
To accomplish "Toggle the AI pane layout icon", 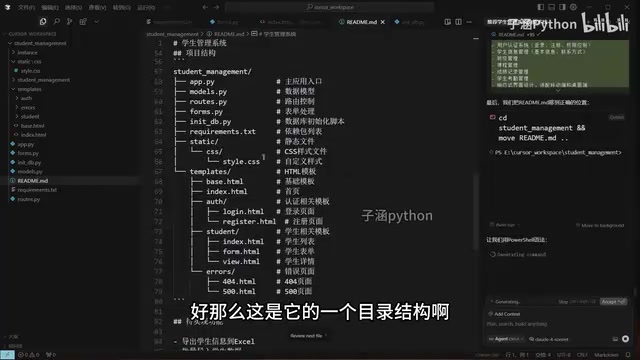I will [562, 7].
